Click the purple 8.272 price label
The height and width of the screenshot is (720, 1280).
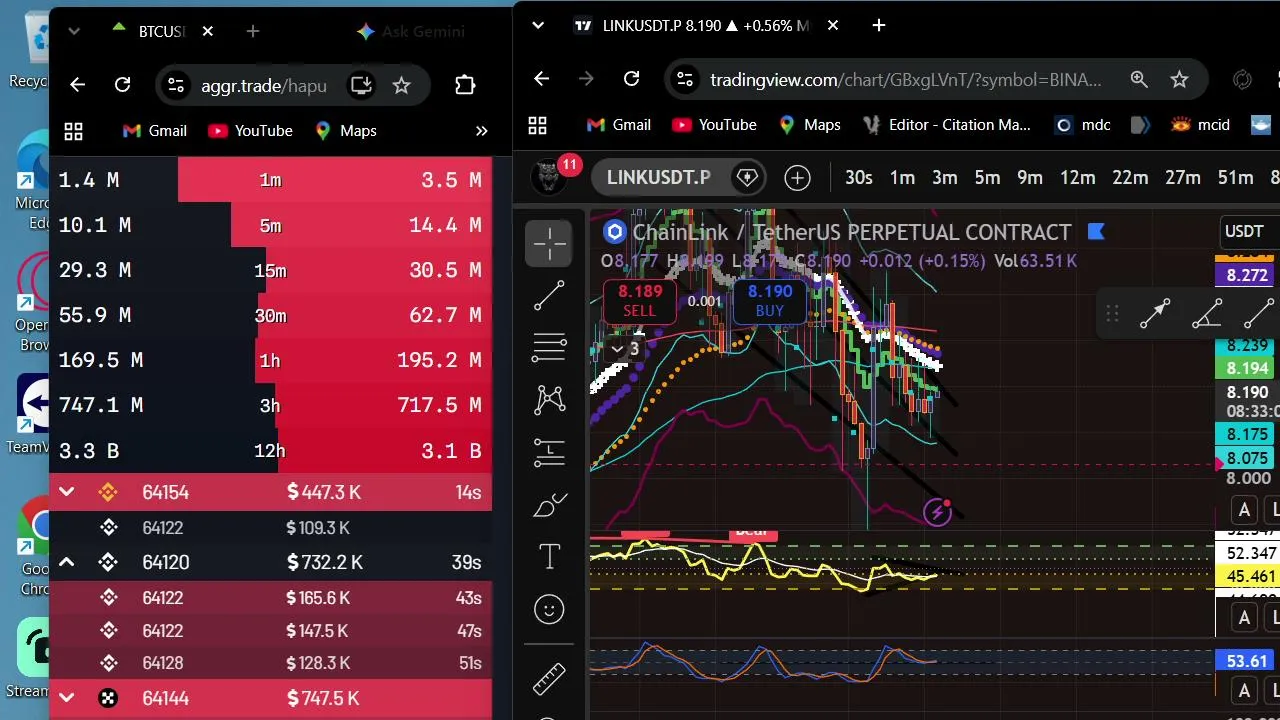pyautogui.click(x=1246, y=275)
